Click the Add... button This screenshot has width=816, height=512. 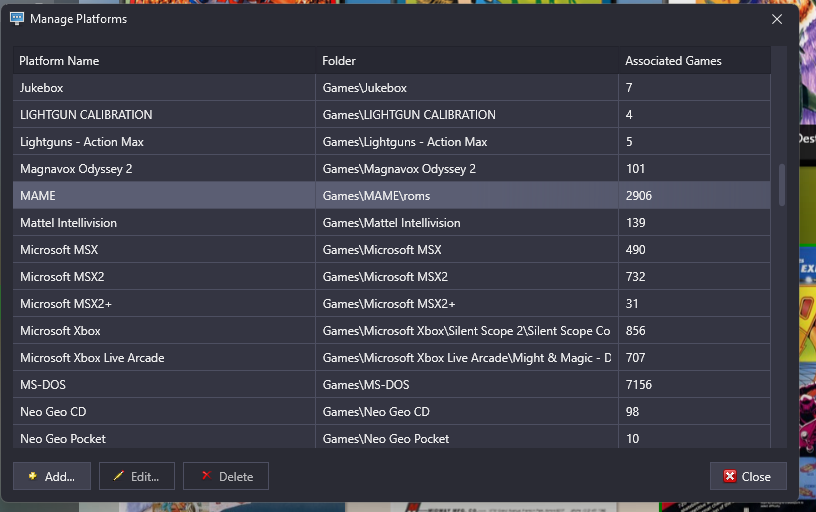tap(52, 476)
